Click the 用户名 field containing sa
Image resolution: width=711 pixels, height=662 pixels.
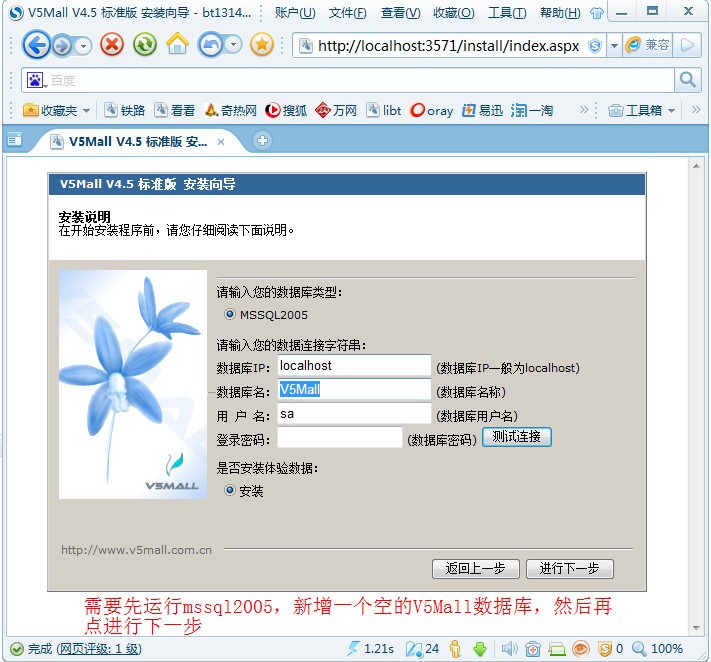click(x=354, y=414)
